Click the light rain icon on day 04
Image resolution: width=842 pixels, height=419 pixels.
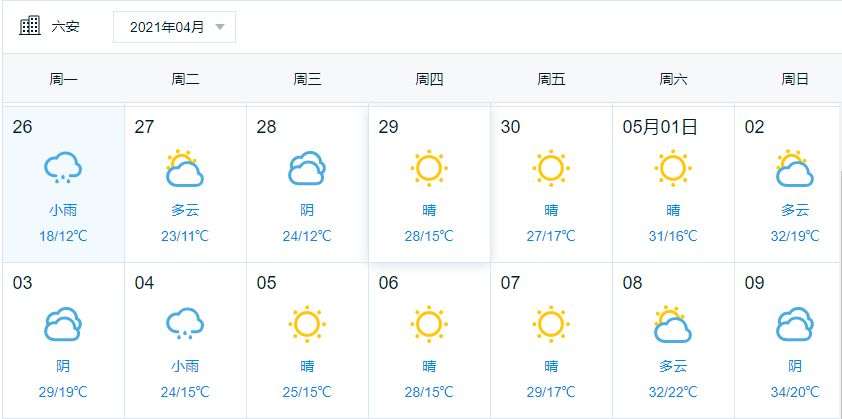tap(185, 323)
